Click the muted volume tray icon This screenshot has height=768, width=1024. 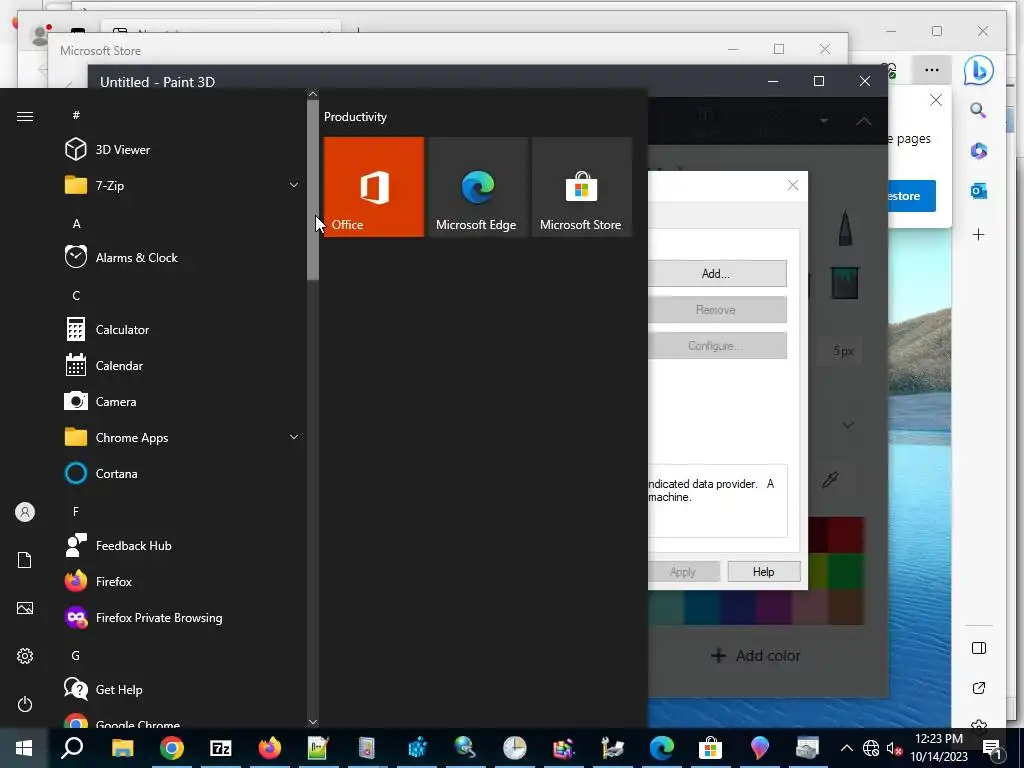[895, 748]
